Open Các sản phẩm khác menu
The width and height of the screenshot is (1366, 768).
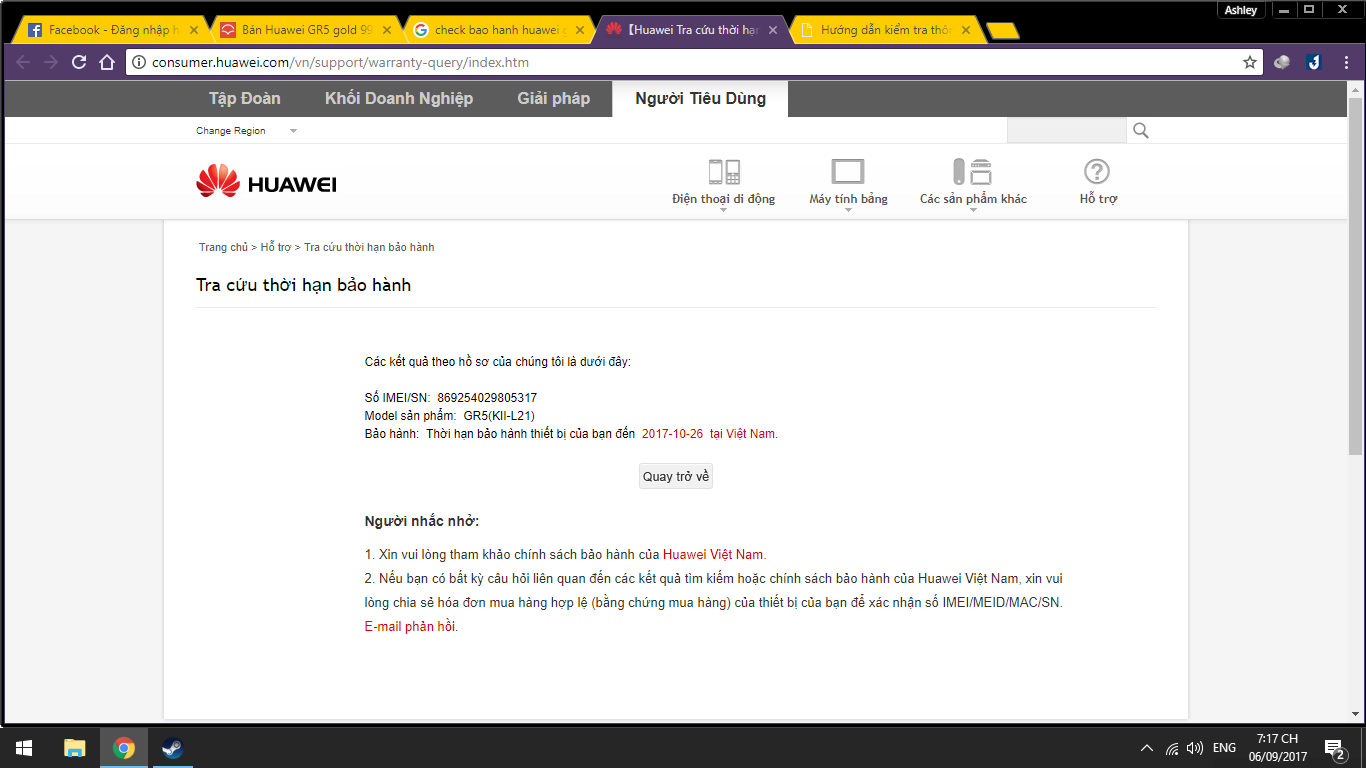(x=973, y=182)
